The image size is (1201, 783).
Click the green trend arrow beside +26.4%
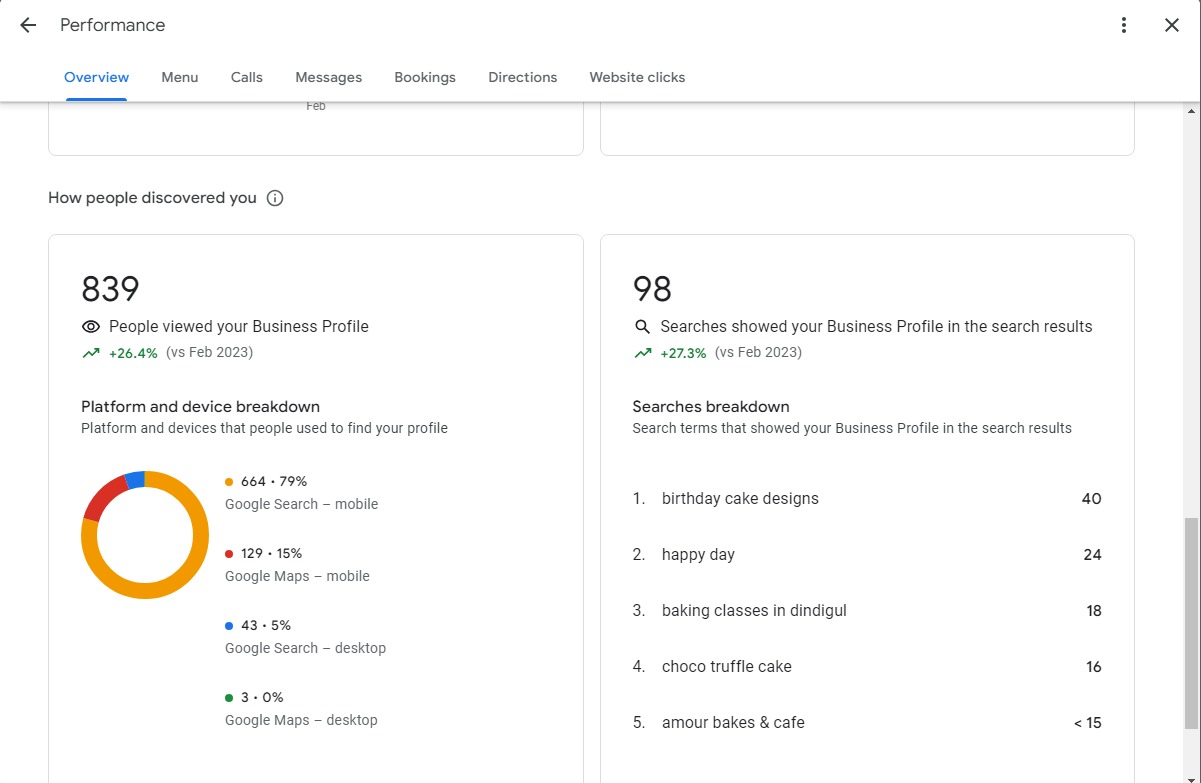click(91, 353)
